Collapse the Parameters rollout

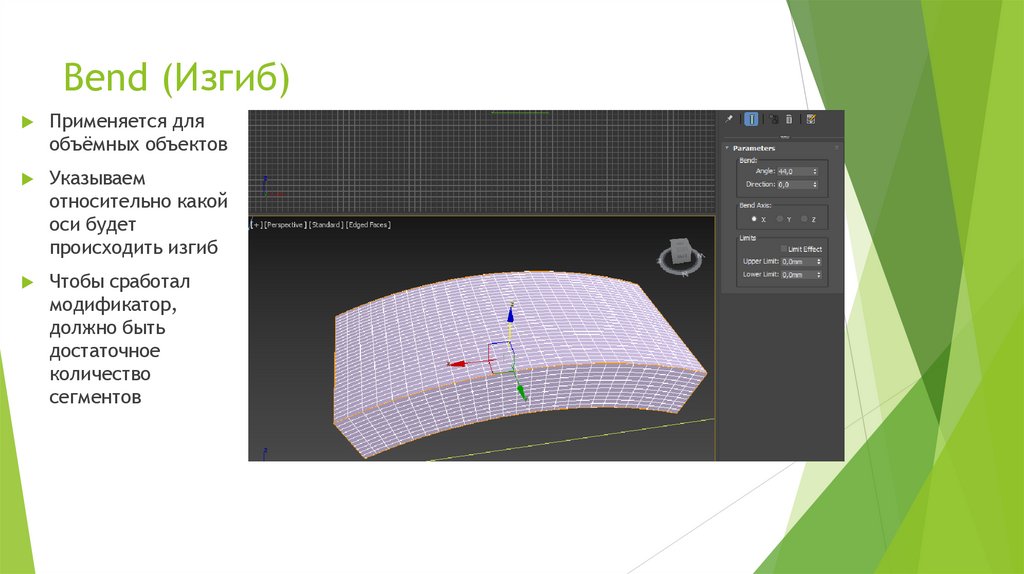tap(727, 148)
